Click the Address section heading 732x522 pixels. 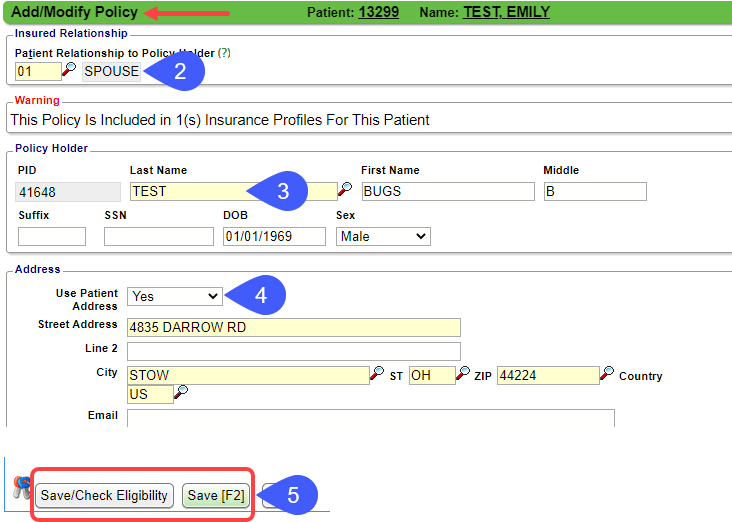click(37, 269)
